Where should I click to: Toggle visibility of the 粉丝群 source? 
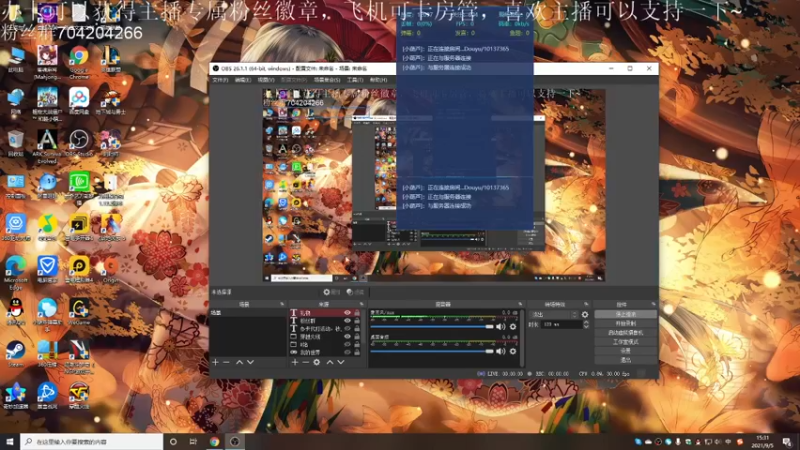(347, 321)
